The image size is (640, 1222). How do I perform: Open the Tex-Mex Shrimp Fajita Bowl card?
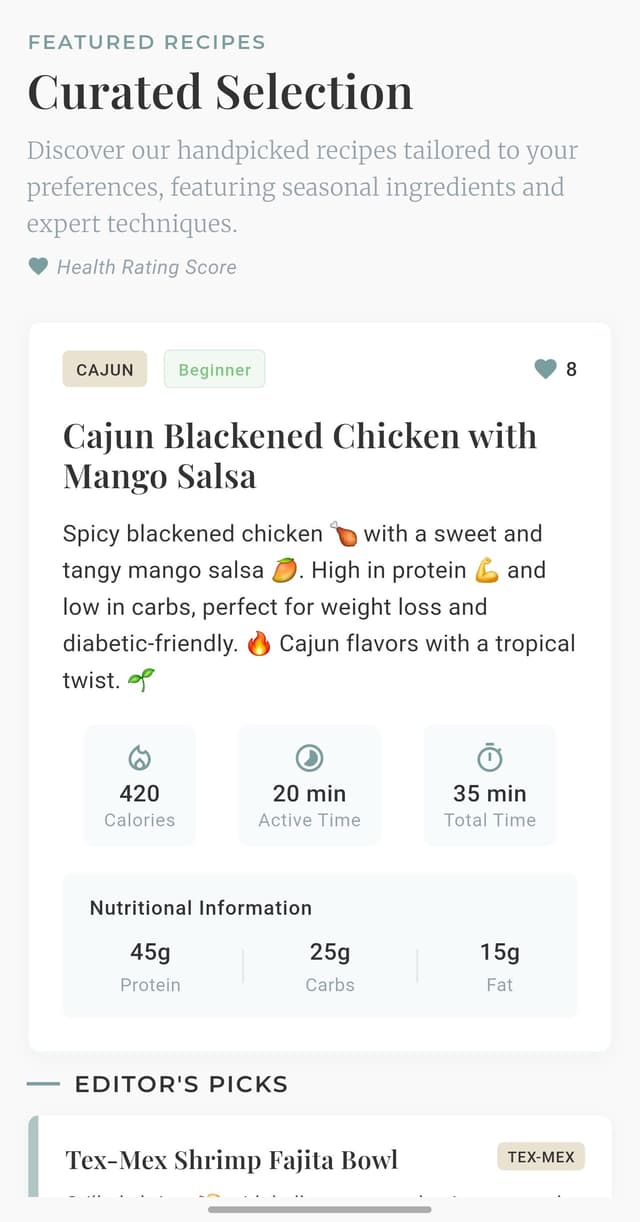click(232, 1159)
